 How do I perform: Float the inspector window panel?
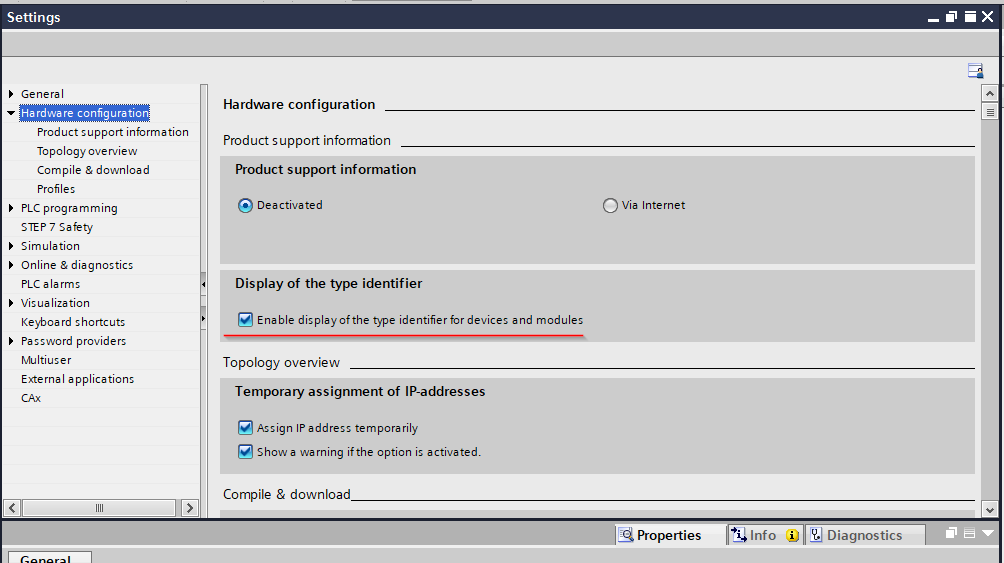point(951,533)
